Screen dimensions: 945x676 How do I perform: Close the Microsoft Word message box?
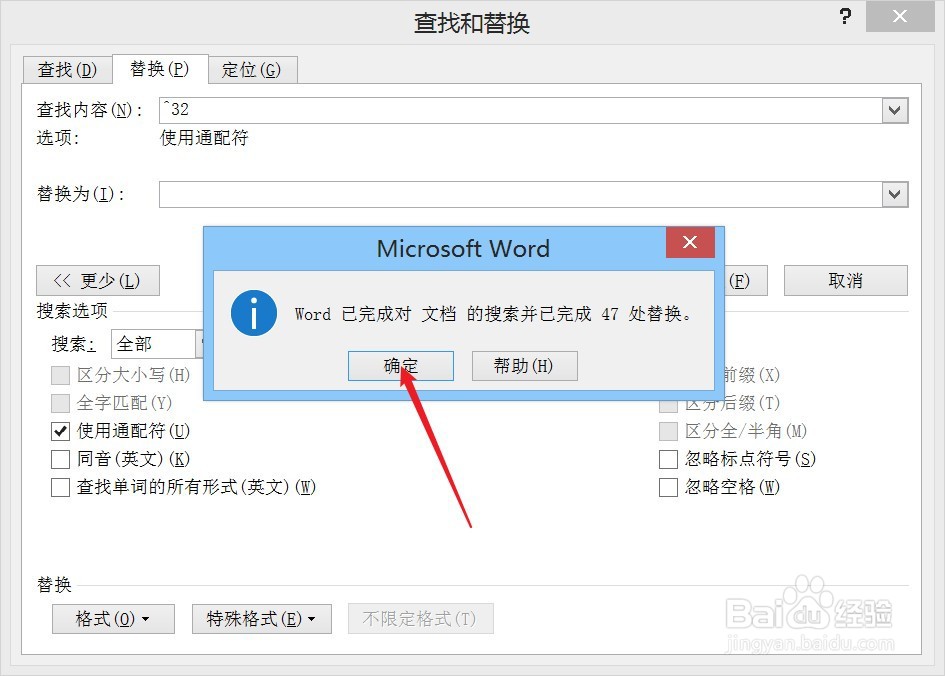690,242
